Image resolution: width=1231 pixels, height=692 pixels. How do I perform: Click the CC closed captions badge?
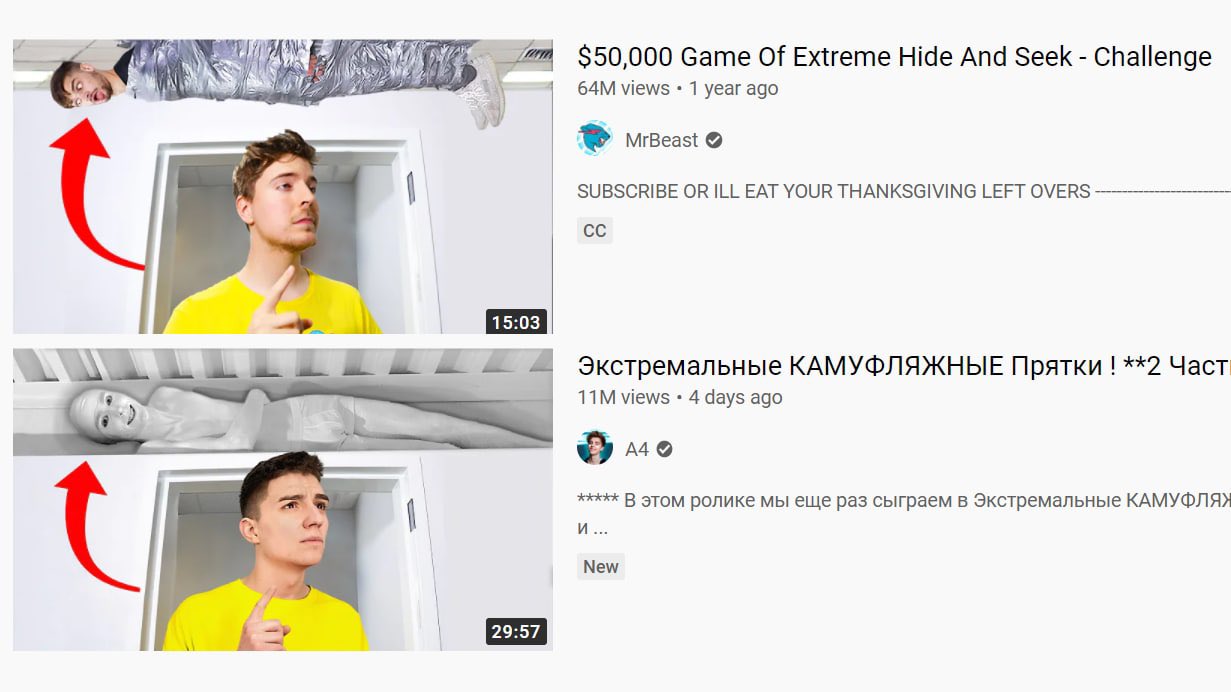[x=595, y=231]
